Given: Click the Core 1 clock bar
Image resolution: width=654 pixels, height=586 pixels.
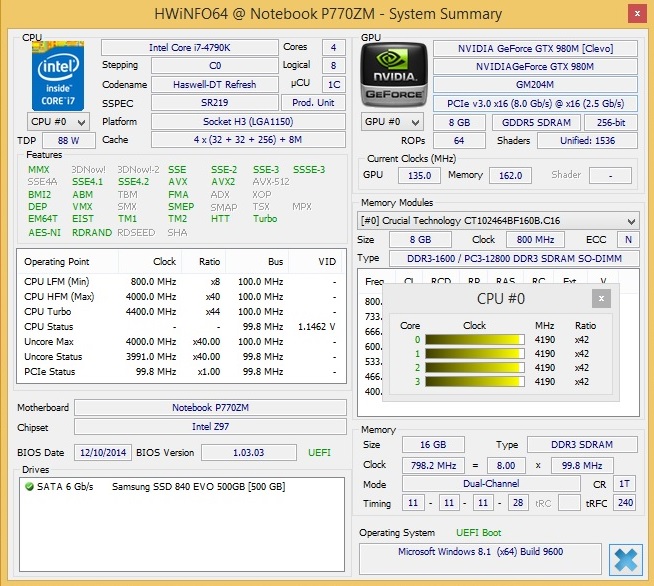Looking at the screenshot, I should pos(475,354).
